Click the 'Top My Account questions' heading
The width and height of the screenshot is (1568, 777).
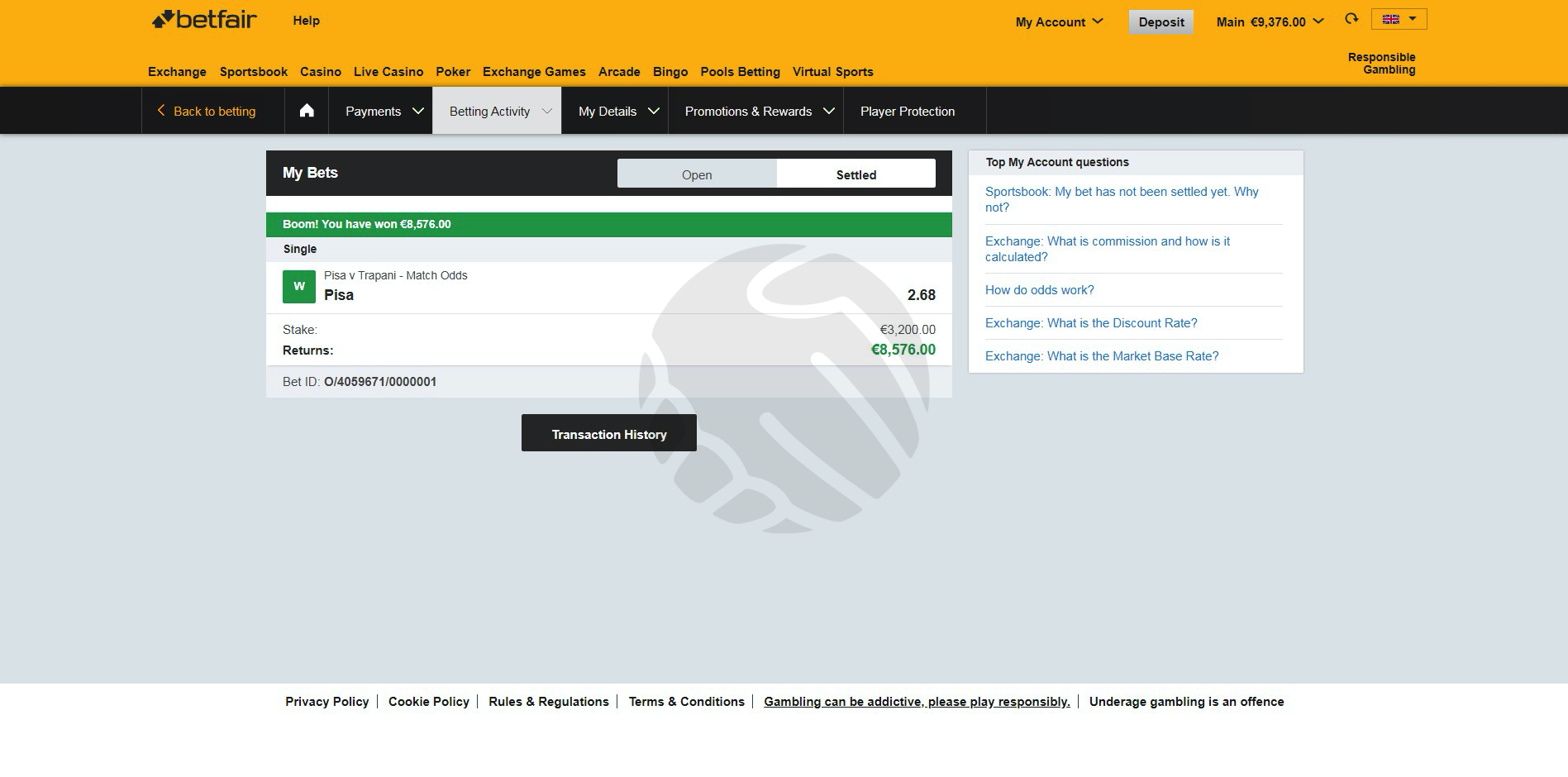(1057, 162)
